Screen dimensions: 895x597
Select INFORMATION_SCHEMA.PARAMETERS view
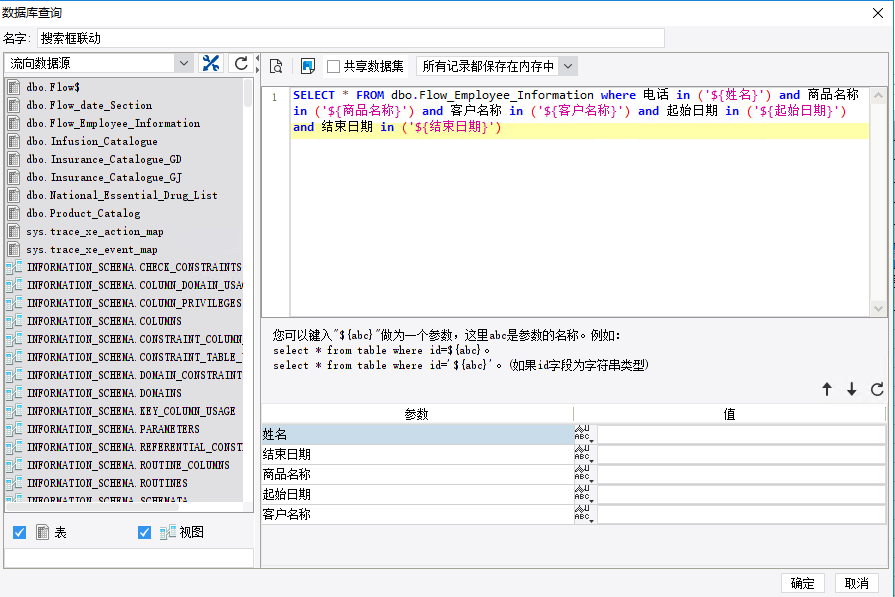113,429
